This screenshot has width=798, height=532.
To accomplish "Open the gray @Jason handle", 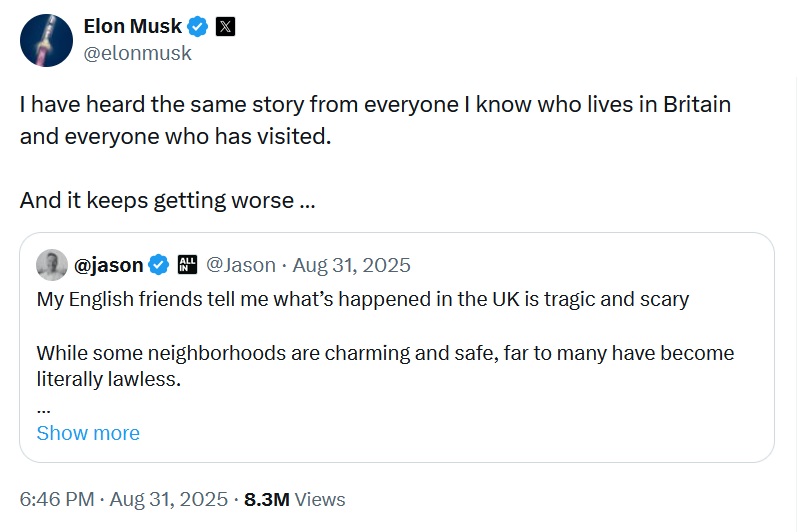I will 240,265.
